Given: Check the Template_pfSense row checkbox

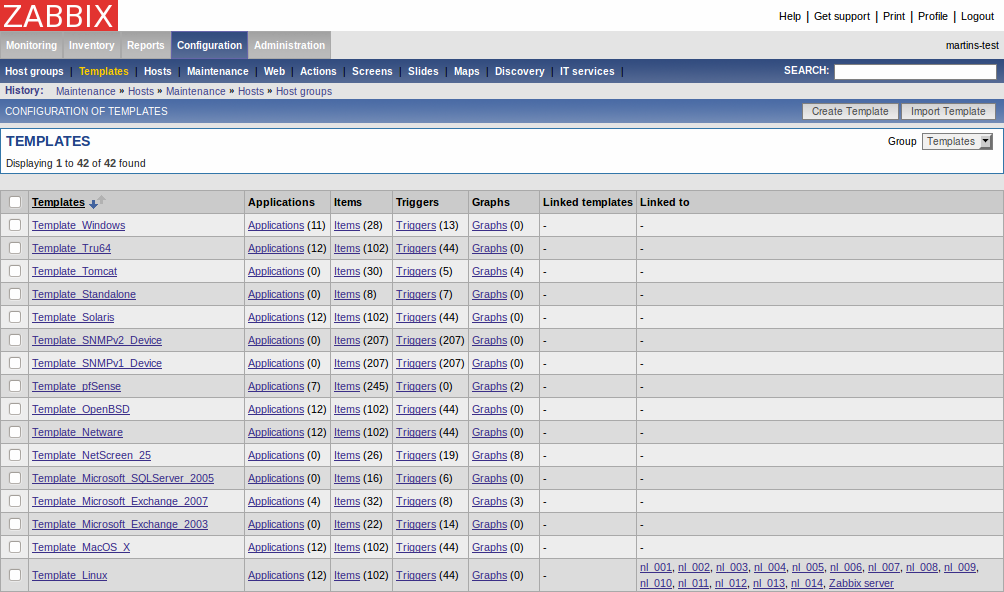Looking at the screenshot, I should (15, 387).
